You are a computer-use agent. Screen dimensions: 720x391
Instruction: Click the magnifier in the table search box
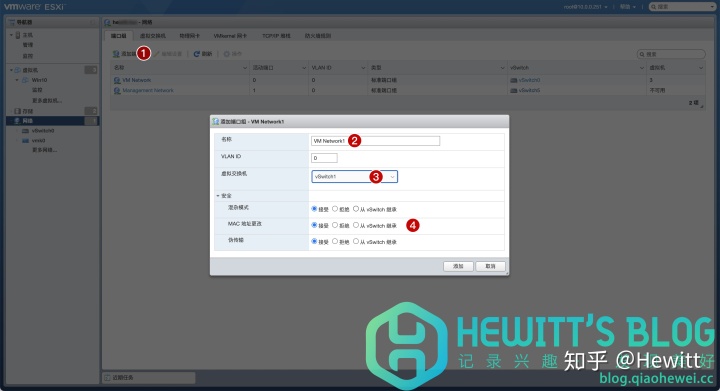[642, 54]
